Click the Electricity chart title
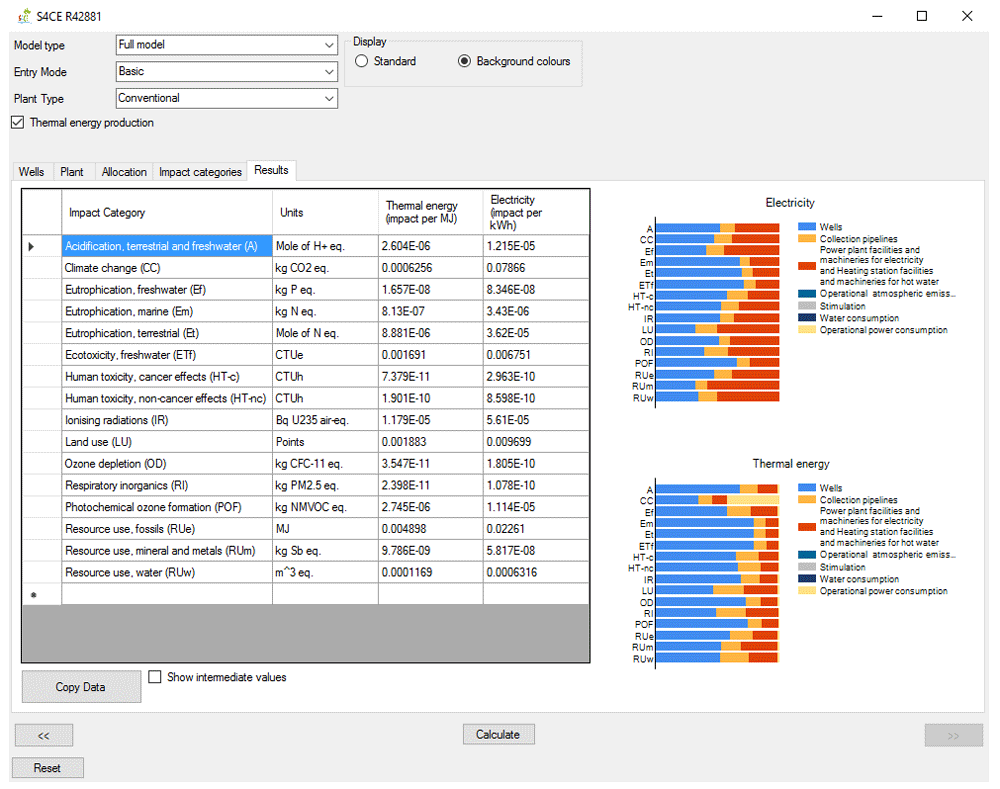This screenshot has height=789, width=1000. click(790, 202)
